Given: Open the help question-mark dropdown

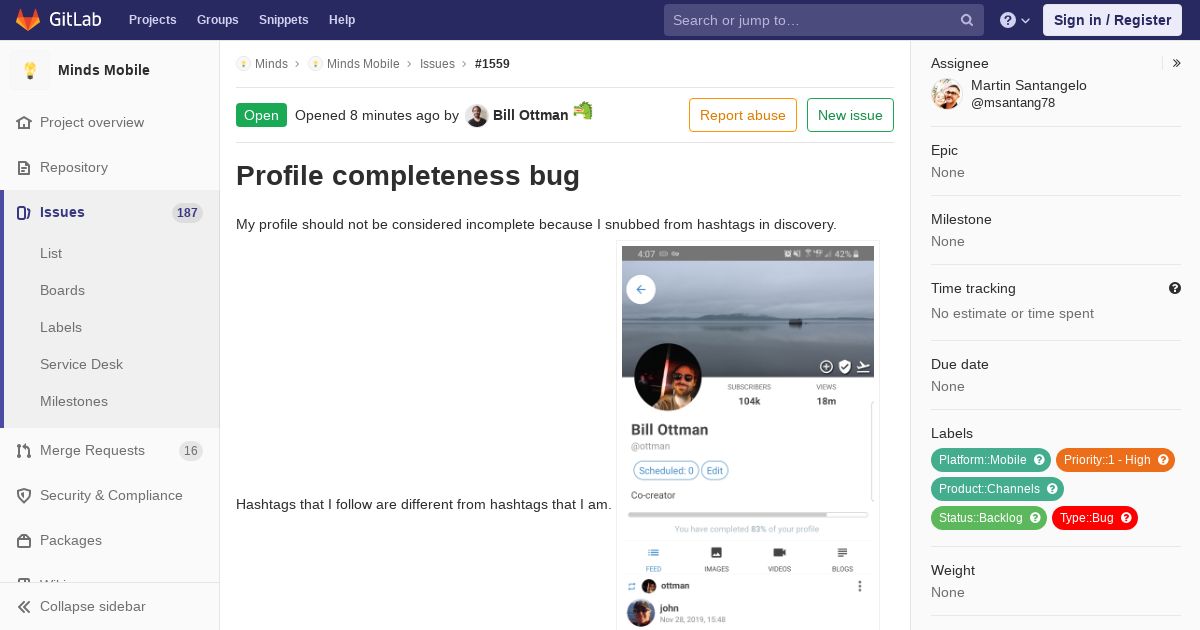Looking at the screenshot, I should [1015, 20].
